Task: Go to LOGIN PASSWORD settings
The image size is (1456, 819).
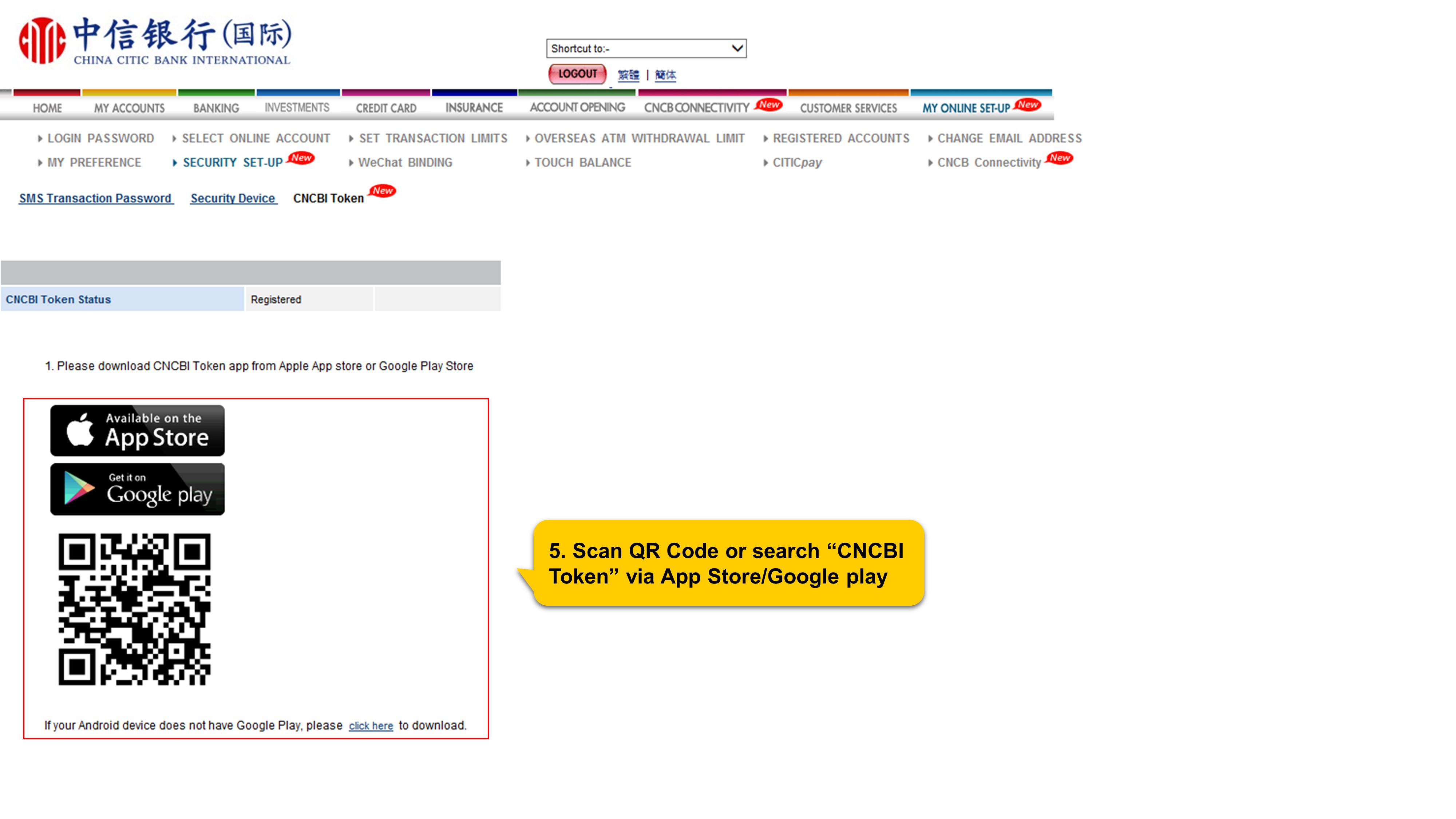Action: (x=100, y=138)
